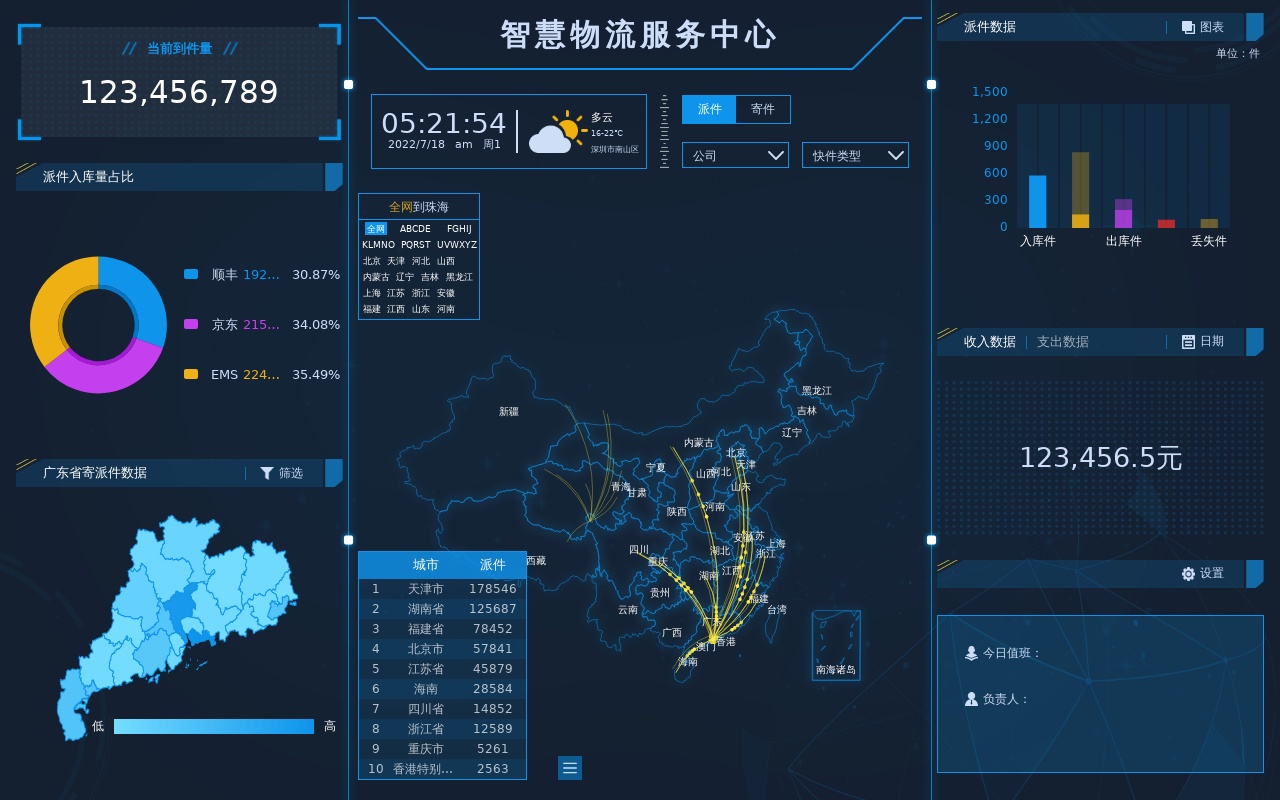Click the 图表 chart icon
The image size is (1280, 800).
coord(1188,27)
